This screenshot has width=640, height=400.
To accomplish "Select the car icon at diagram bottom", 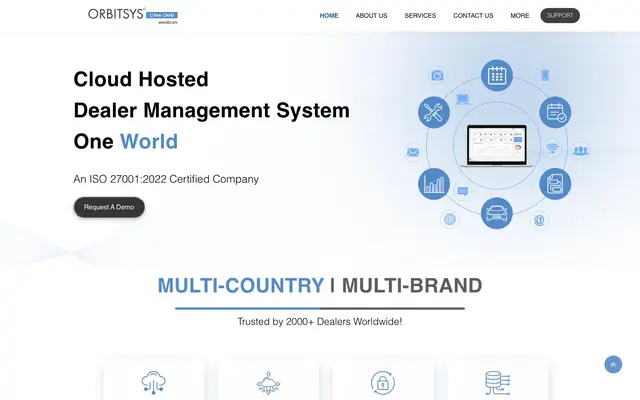I will click(496, 213).
